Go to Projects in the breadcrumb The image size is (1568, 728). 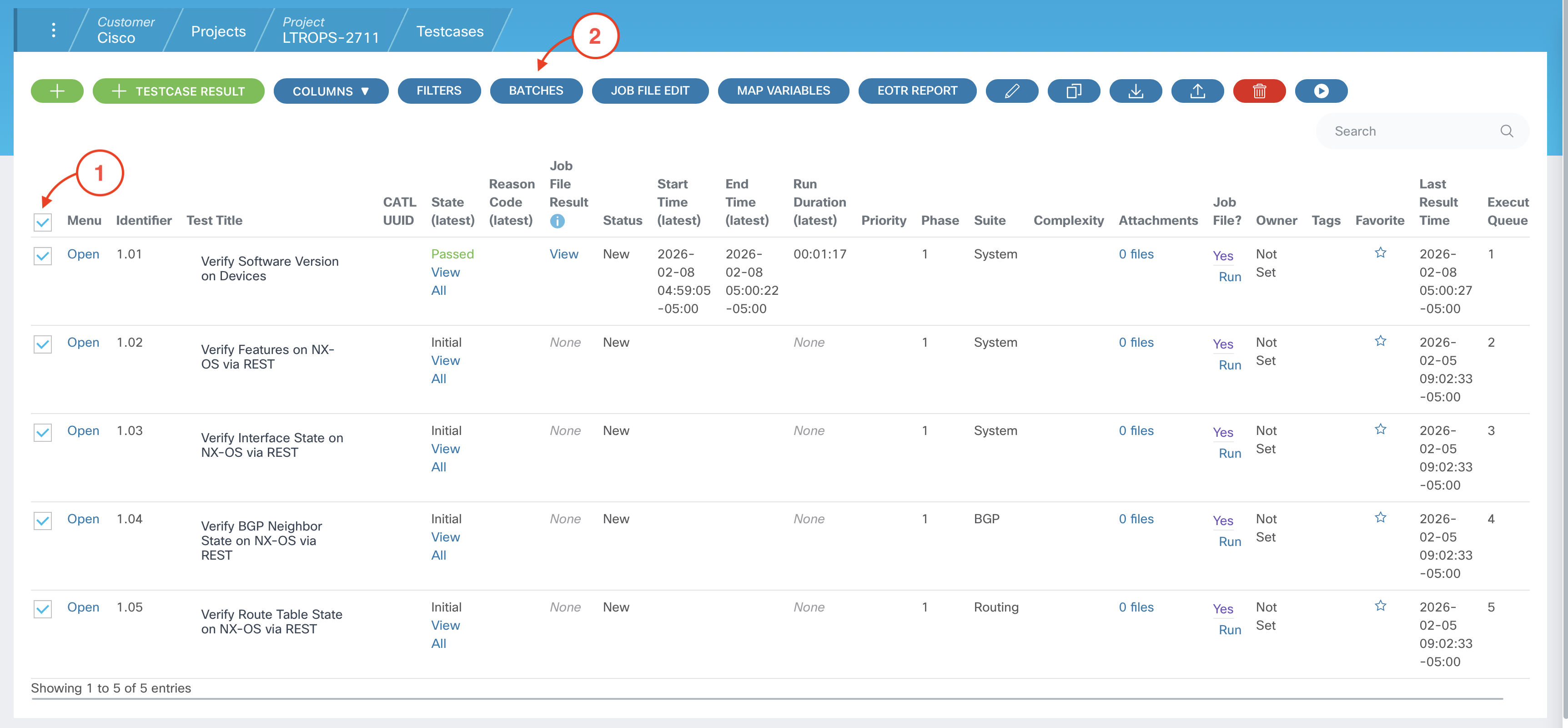pyautogui.click(x=218, y=32)
